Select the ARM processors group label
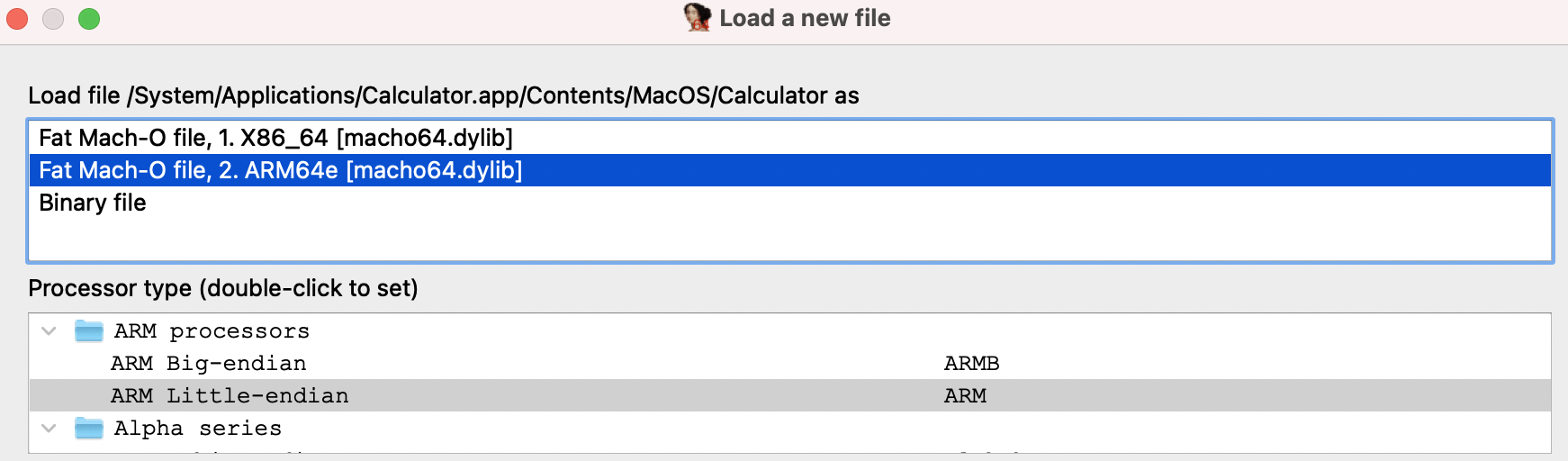1568x461 pixels. pyautogui.click(x=212, y=331)
